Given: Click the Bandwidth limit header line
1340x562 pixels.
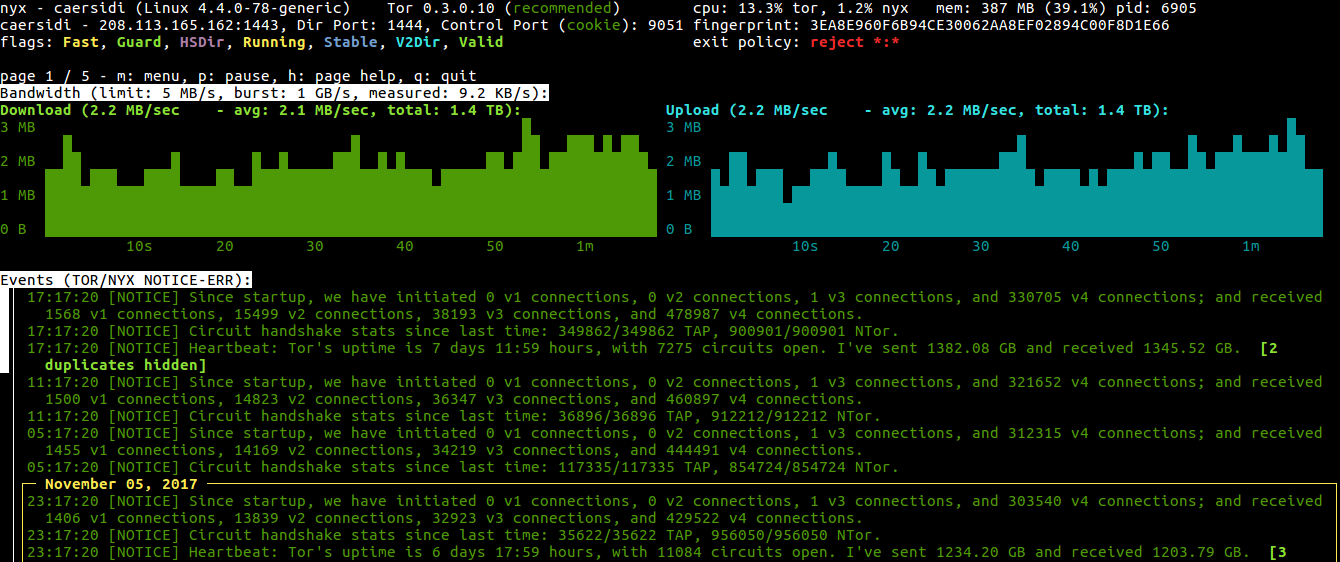Looking at the screenshot, I should pos(274,93).
